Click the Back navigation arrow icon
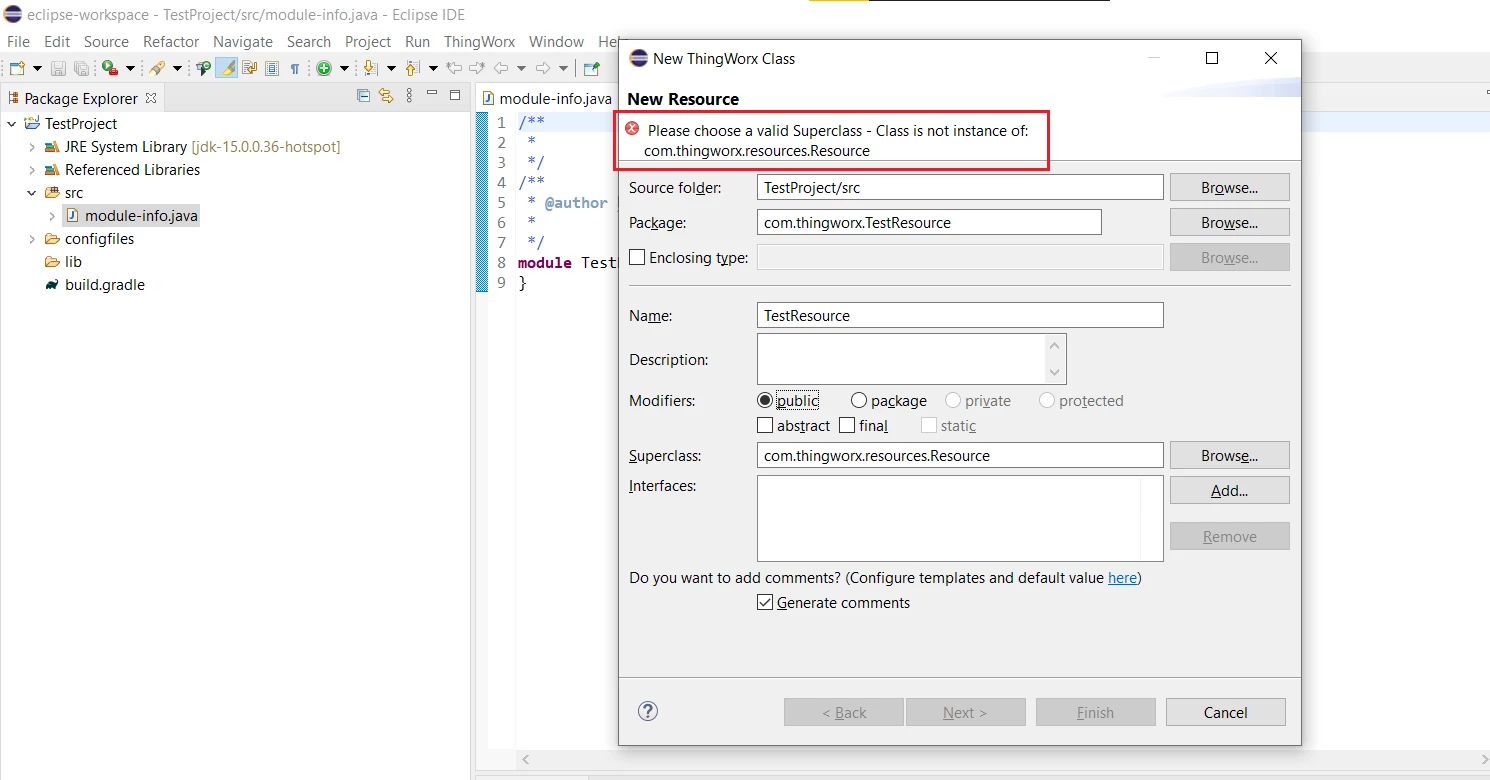The height and width of the screenshot is (780, 1490). pos(501,68)
